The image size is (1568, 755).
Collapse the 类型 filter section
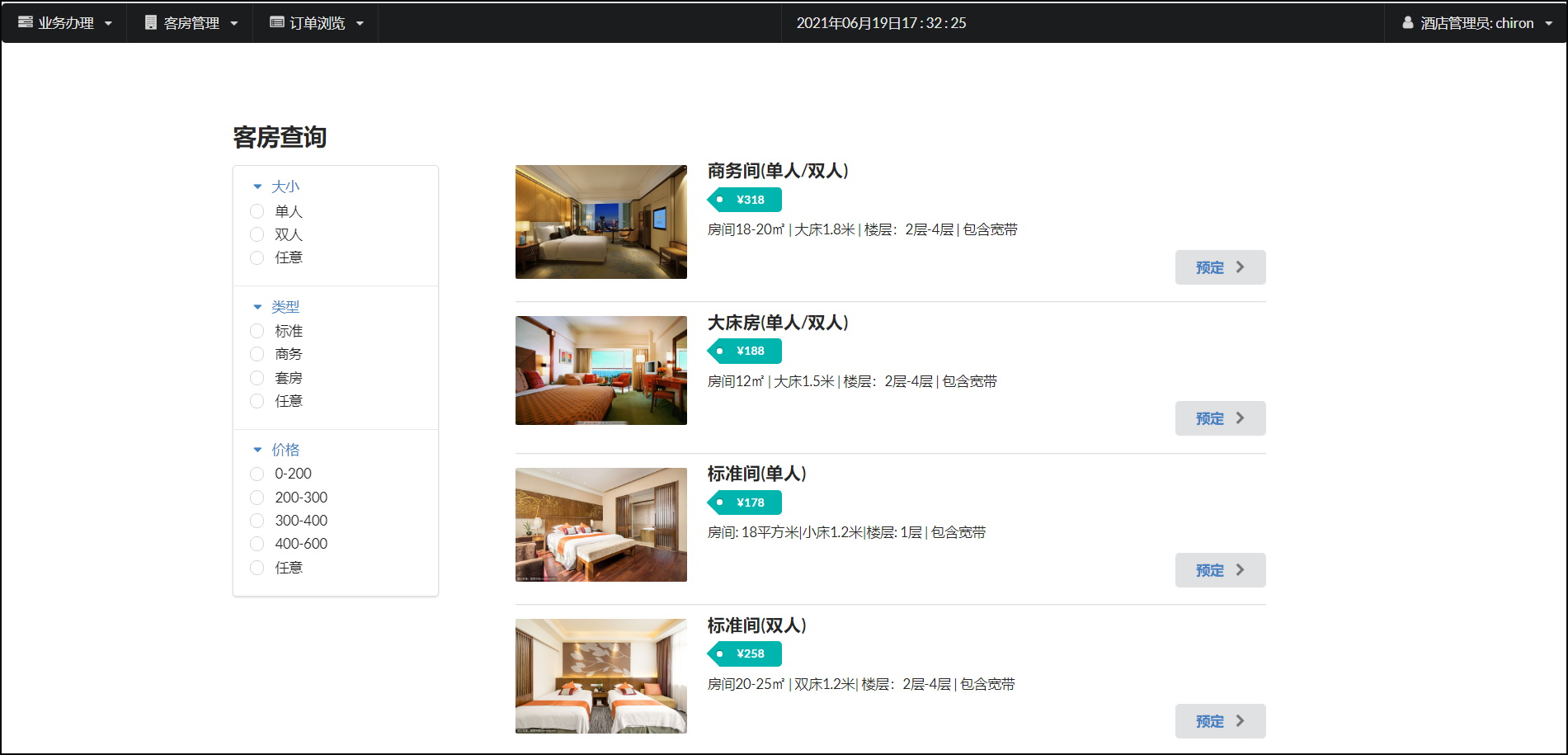[x=276, y=306]
